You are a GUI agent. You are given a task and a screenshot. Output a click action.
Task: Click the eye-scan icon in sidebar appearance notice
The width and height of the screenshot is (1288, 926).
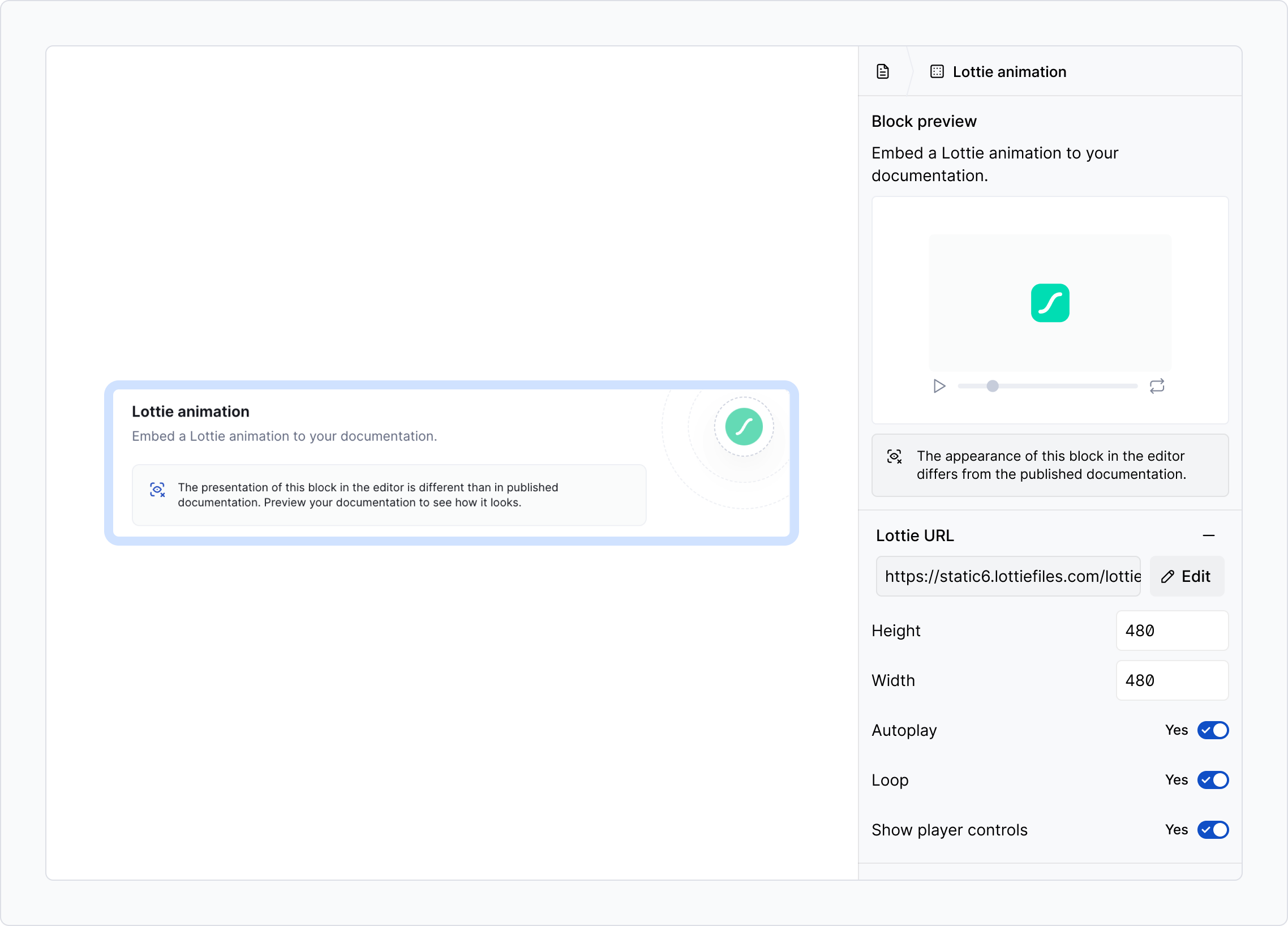(894, 457)
